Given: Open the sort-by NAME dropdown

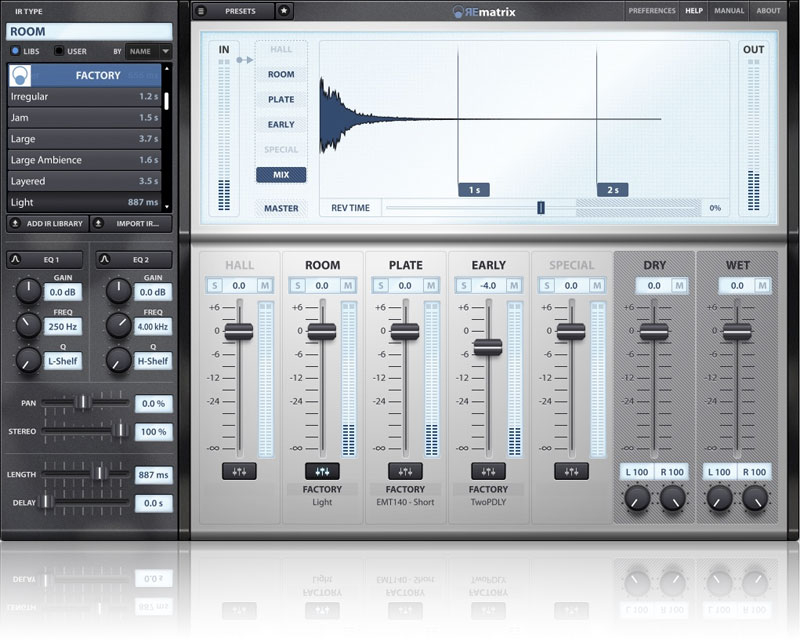Looking at the screenshot, I should coord(148,52).
